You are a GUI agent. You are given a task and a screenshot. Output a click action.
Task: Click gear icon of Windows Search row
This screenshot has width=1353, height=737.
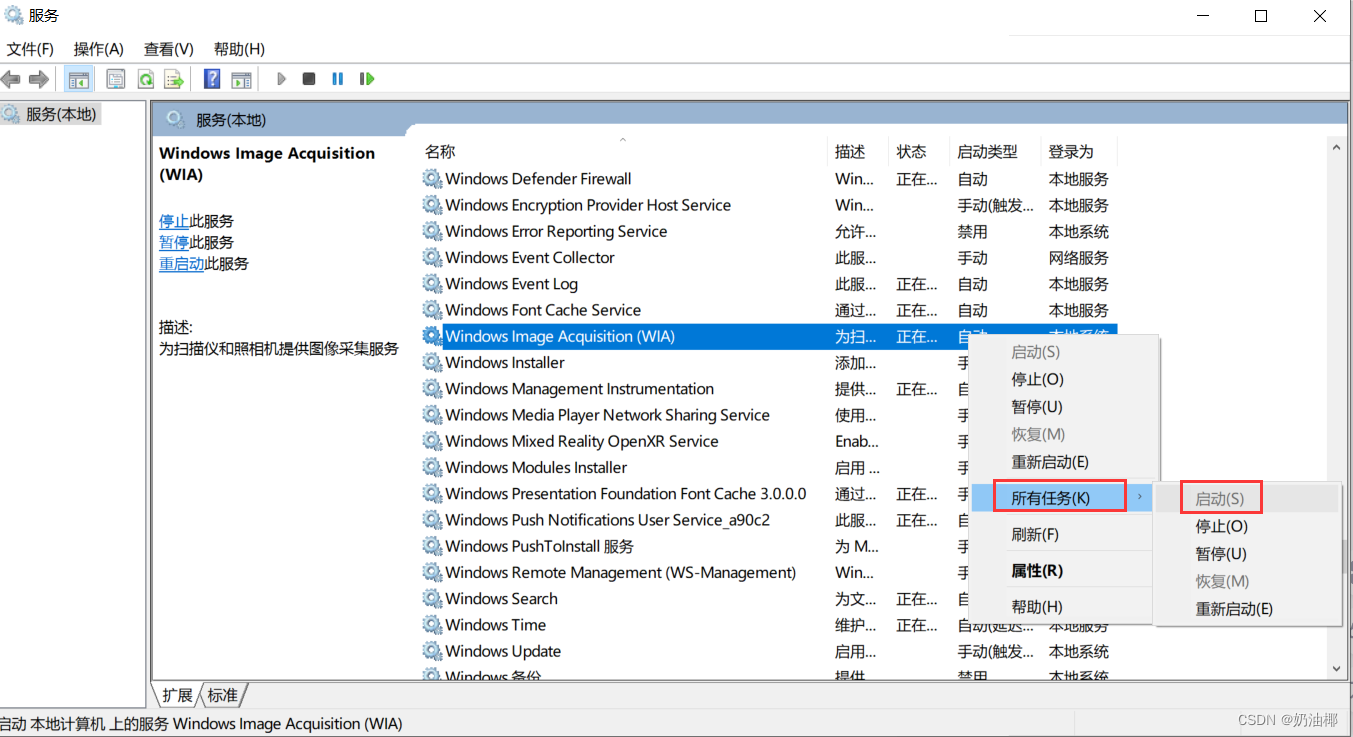pyautogui.click(x=432, y=599)
